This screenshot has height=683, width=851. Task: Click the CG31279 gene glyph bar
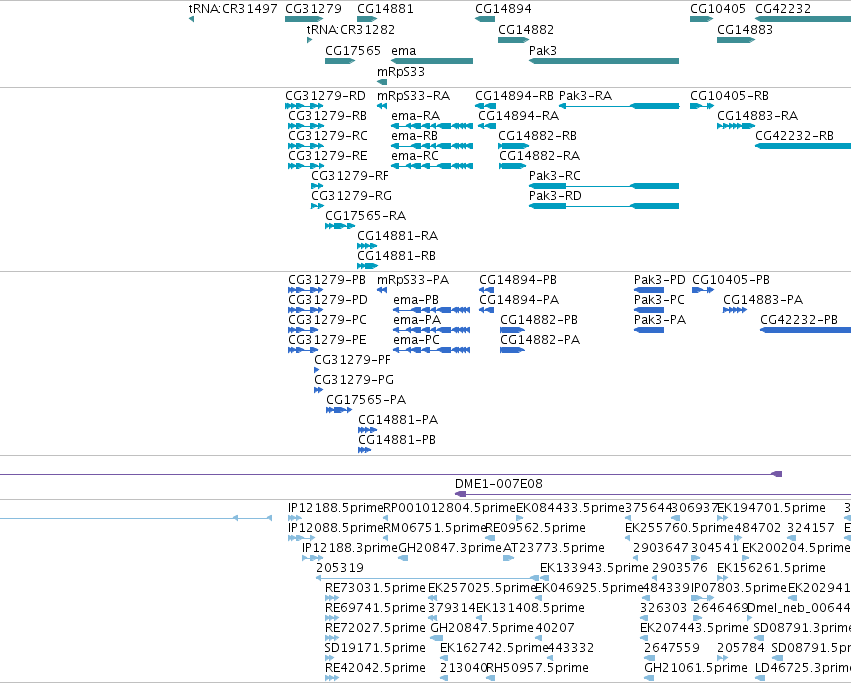click(304, 19)
